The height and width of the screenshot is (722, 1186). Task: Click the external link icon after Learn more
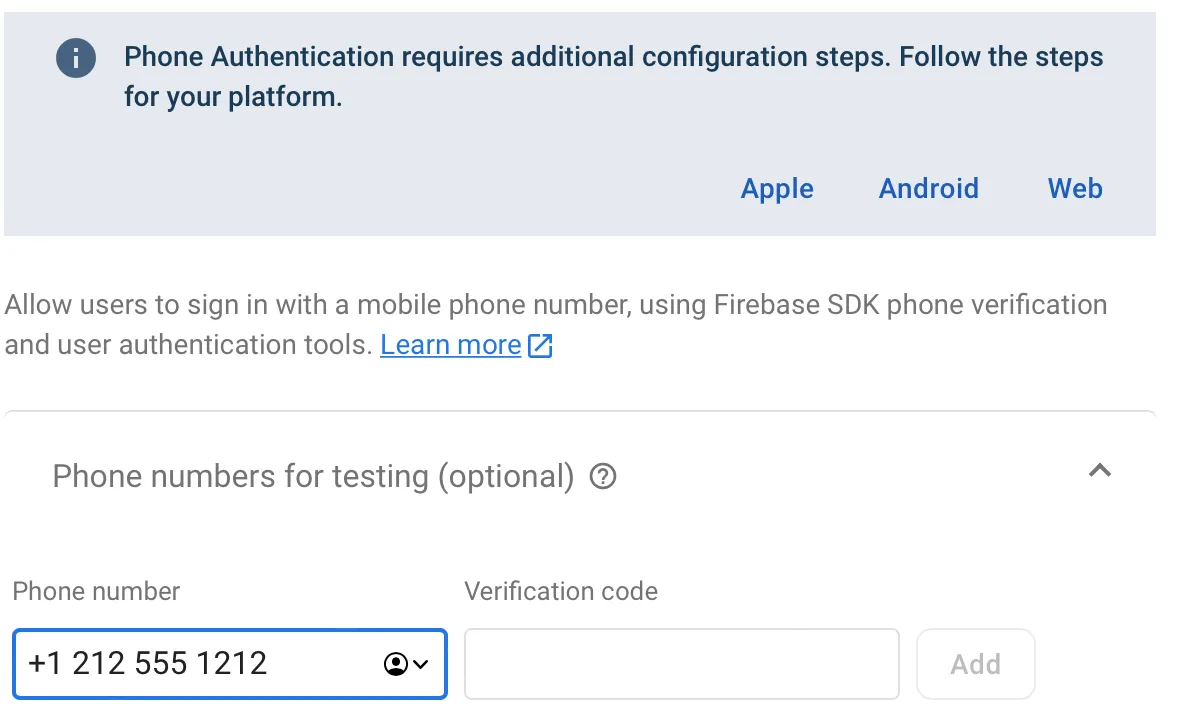pos(540,346)
